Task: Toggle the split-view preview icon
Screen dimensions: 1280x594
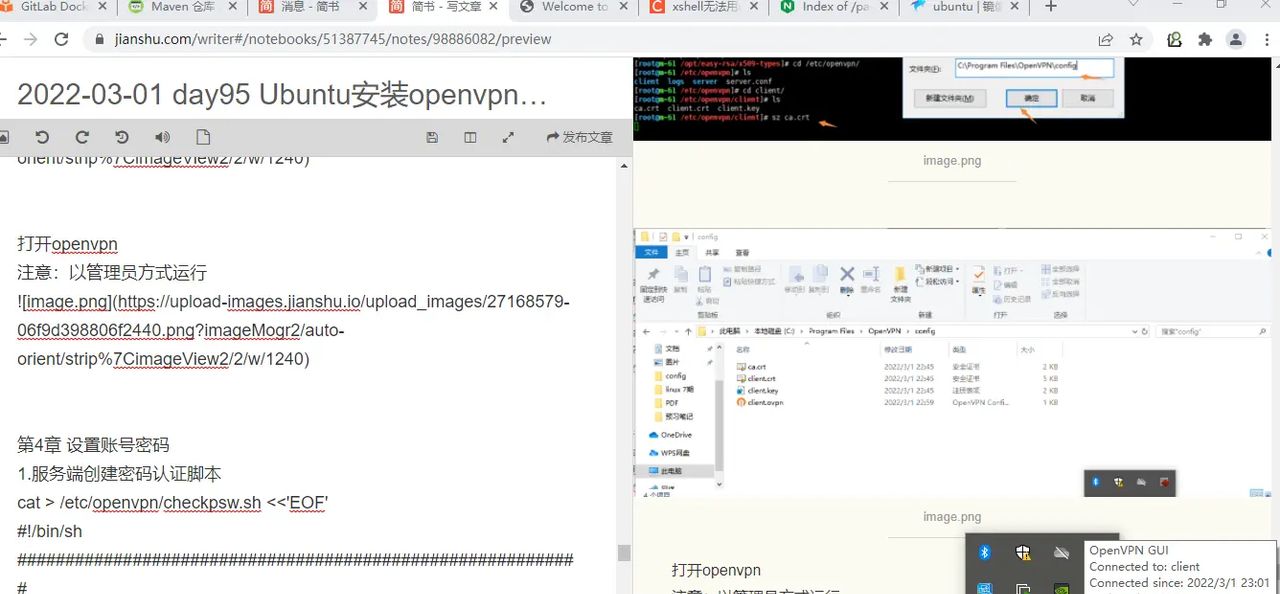Action: tap(470, 137)
